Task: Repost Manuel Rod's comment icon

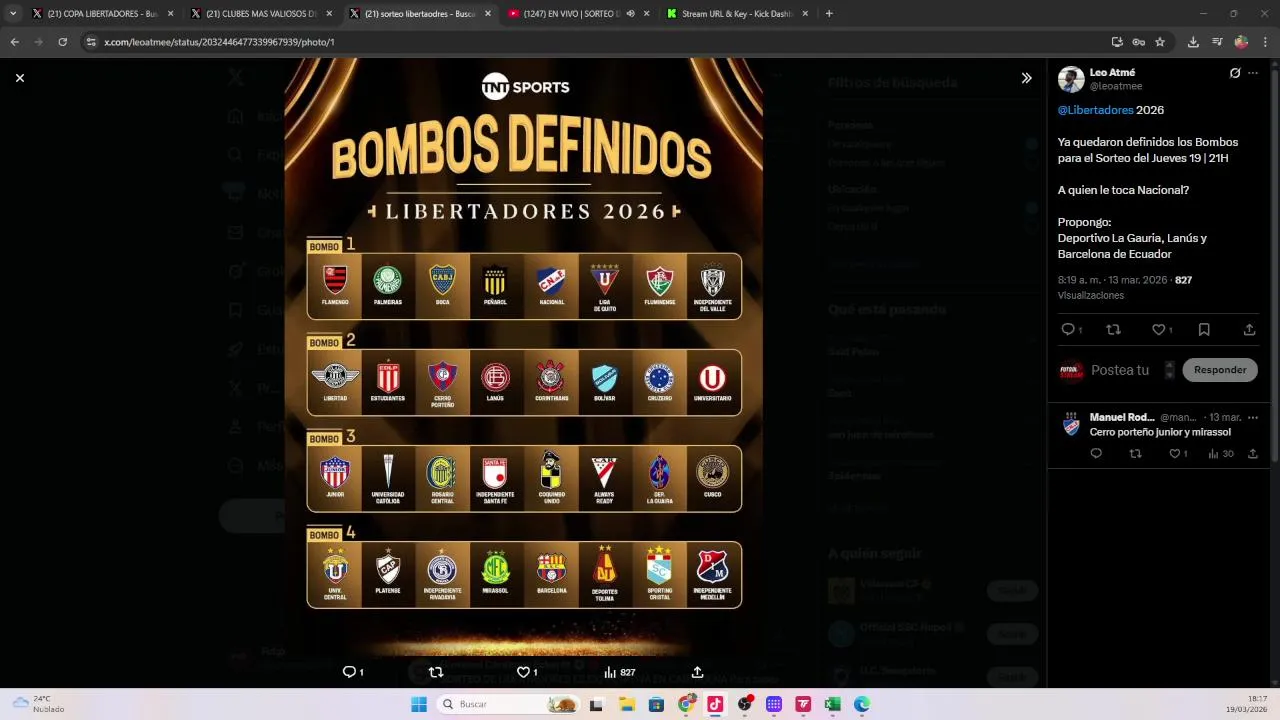Action: [x=1135, y=454]
